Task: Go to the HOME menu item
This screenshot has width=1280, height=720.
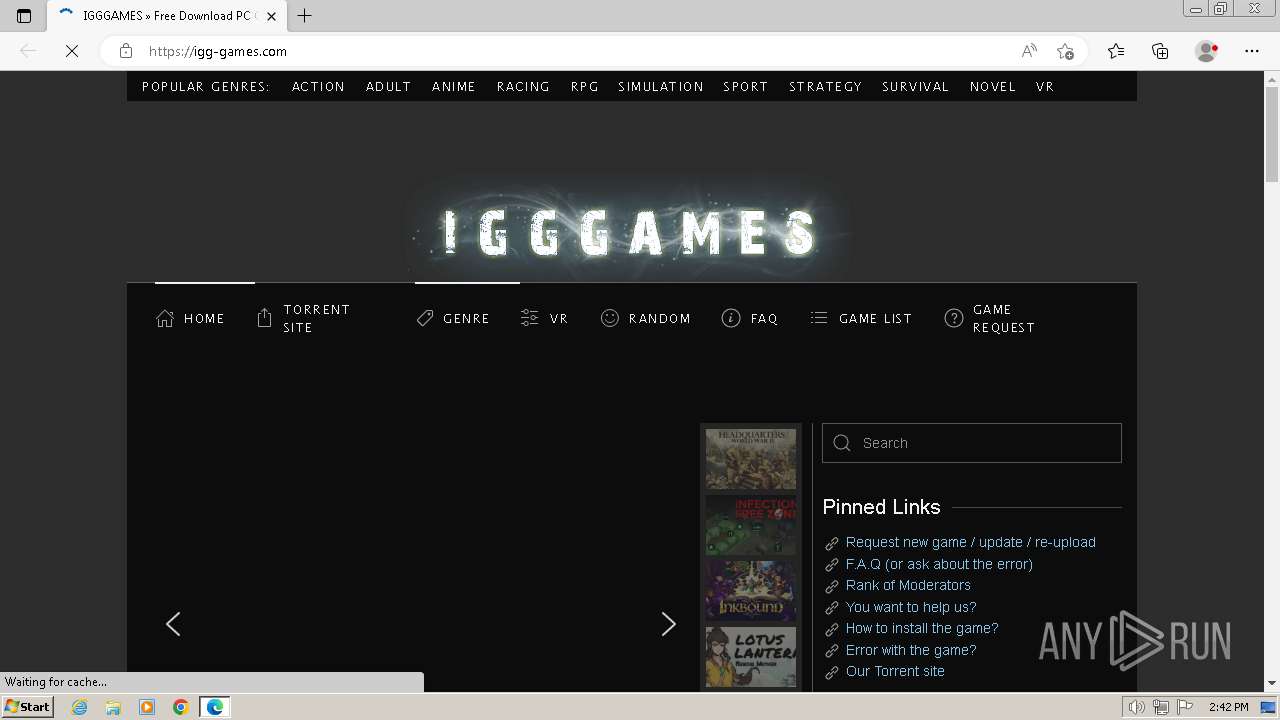Action: pyautogui.click(x=204, y=318)
